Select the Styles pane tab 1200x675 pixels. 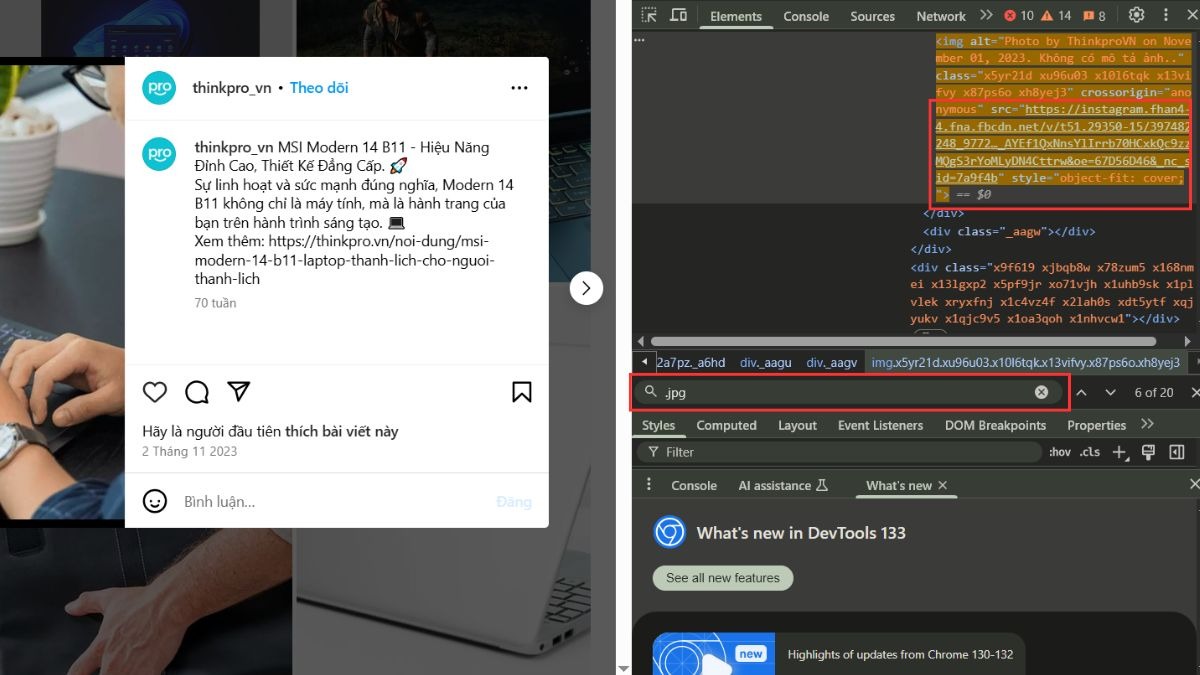658,425
